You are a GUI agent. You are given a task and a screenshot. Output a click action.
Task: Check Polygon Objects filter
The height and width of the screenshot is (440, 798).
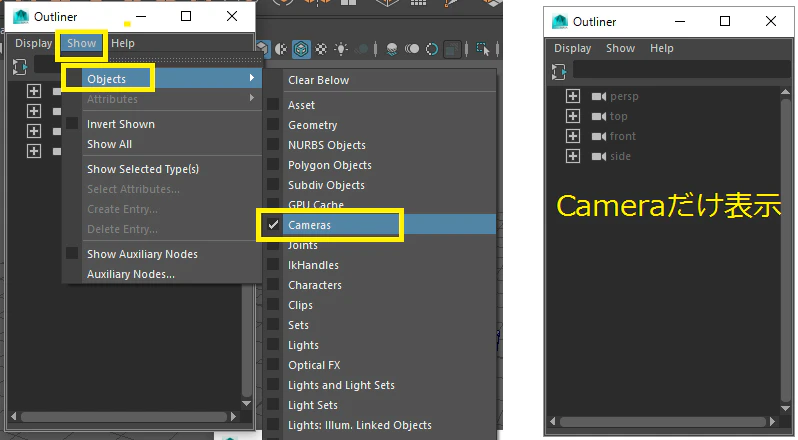(273, 164)
